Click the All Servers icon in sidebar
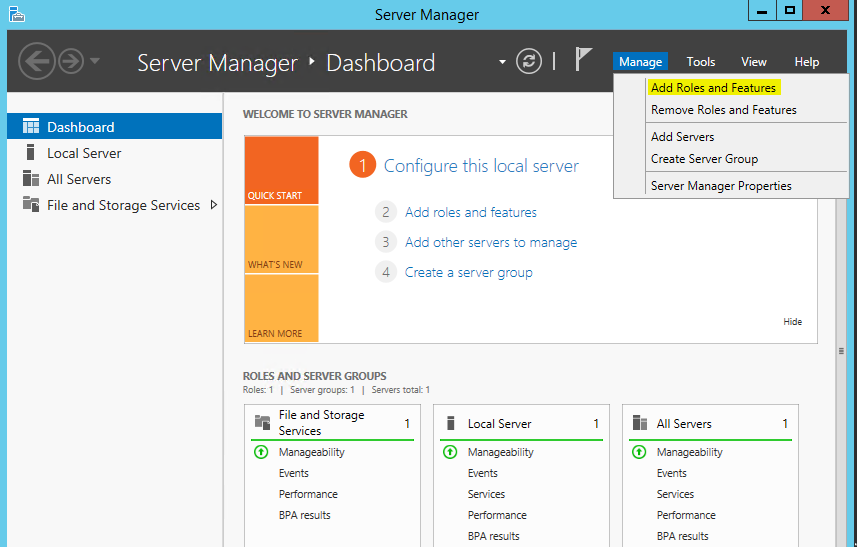The image size is (857, 547). [31, 178]
